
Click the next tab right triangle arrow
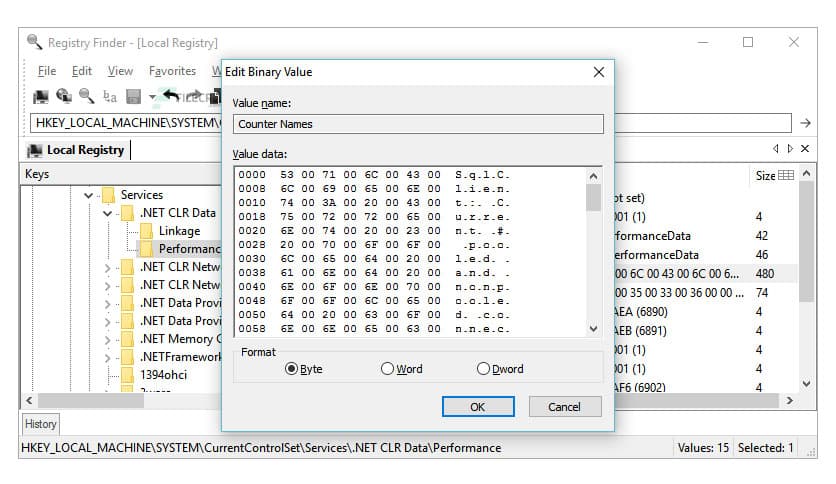point(790,149)
